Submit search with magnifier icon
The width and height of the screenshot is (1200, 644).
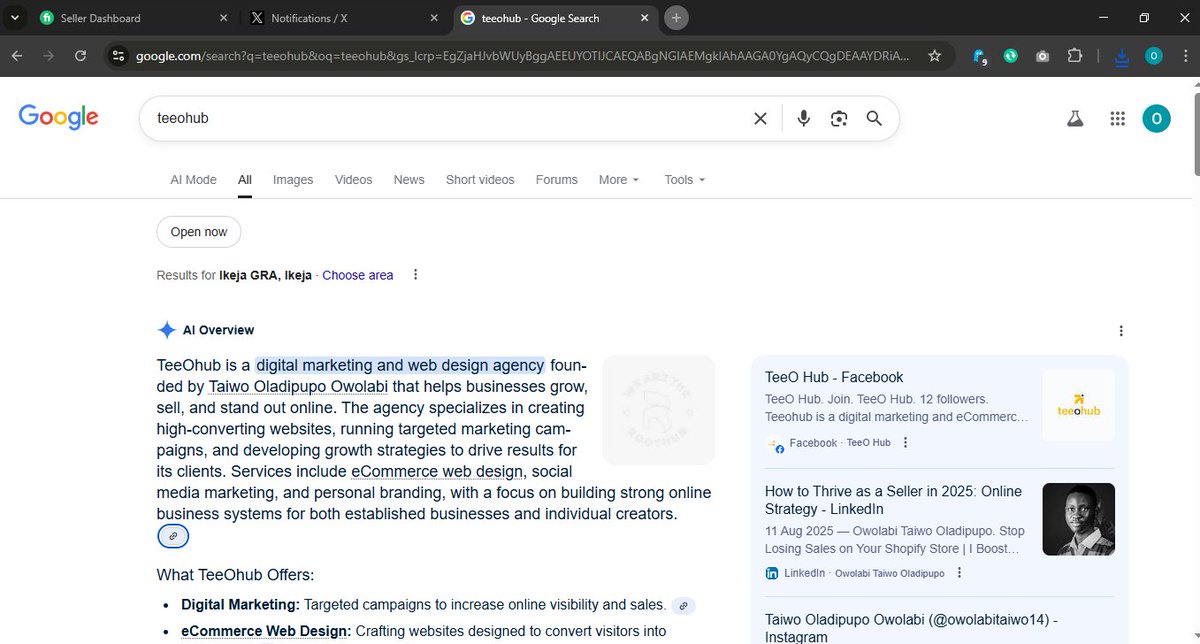pos(874,118)
